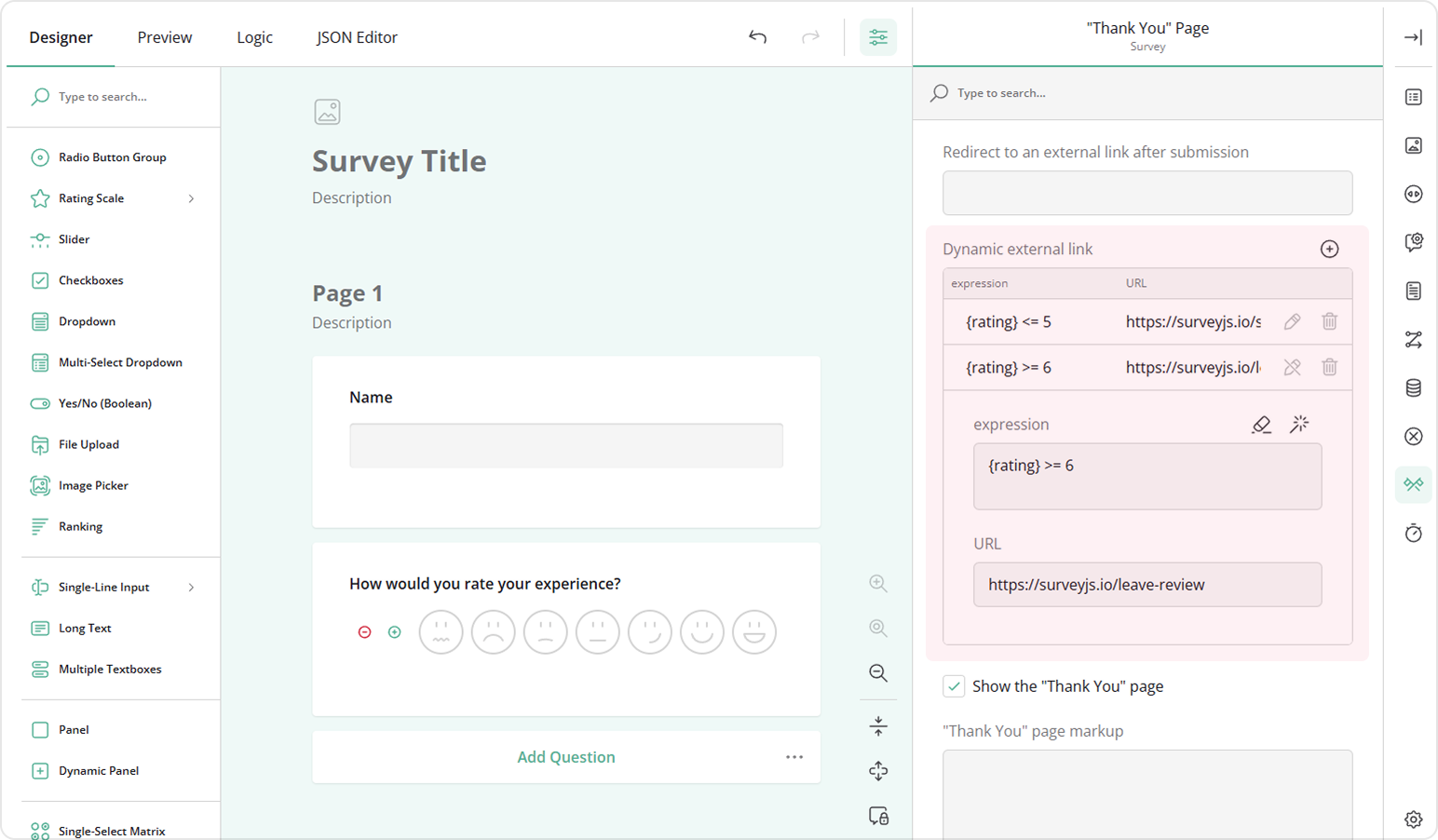Select the Validation category icon

pyautogui.click(x=1413, y=436)
